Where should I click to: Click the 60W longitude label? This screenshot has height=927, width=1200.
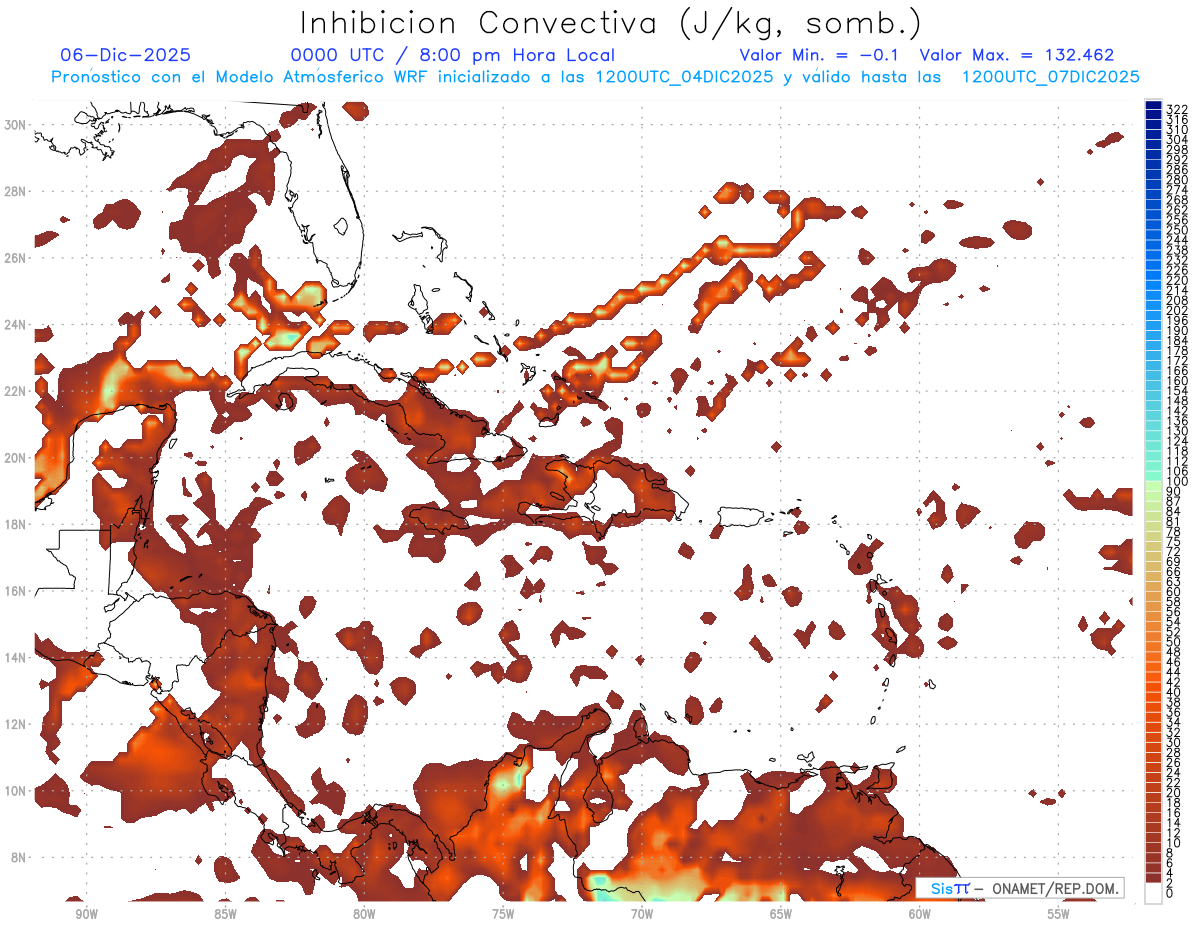click(920, 914)
